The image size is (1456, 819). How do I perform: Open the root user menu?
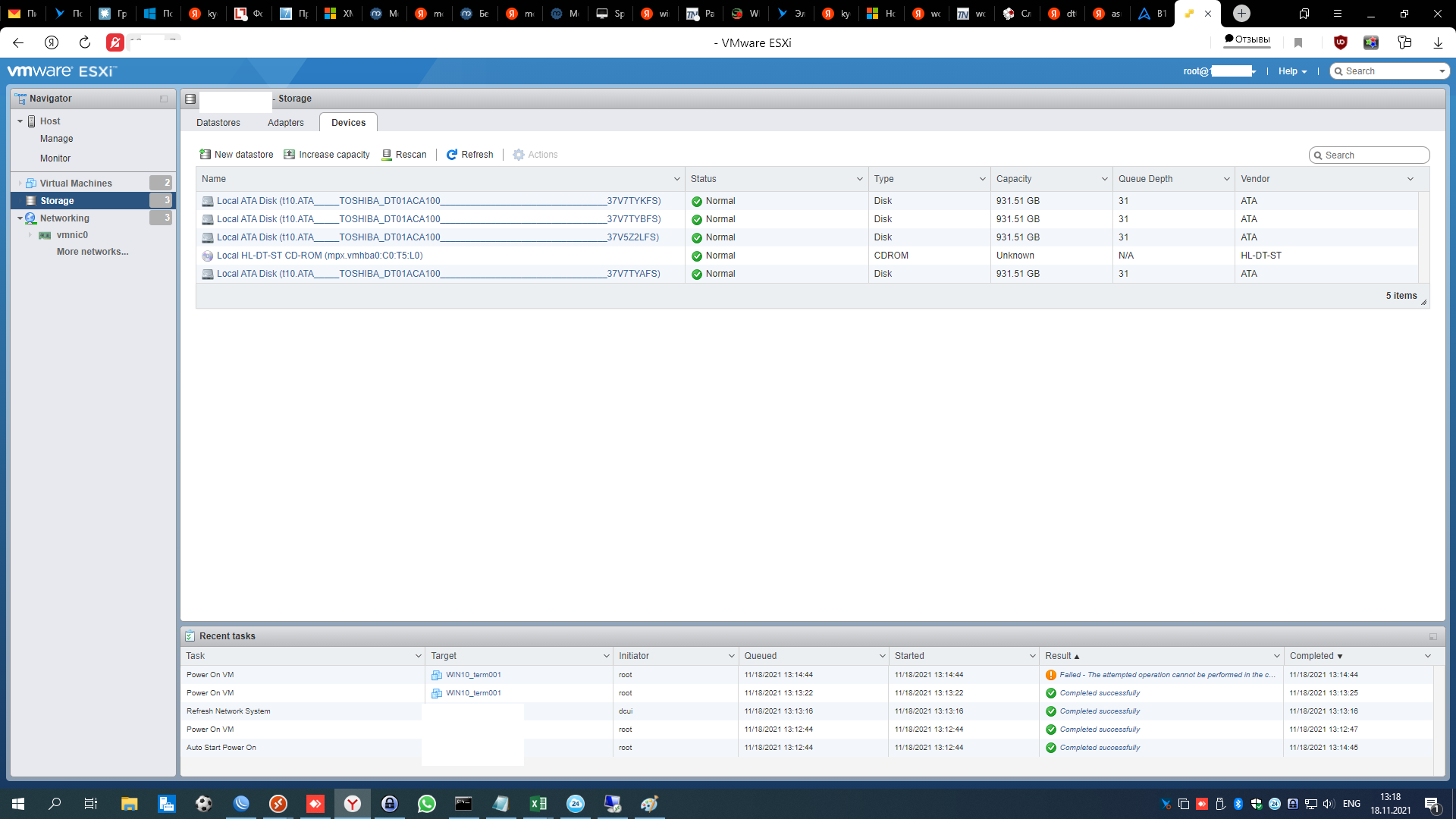[x=1219, y=71]
